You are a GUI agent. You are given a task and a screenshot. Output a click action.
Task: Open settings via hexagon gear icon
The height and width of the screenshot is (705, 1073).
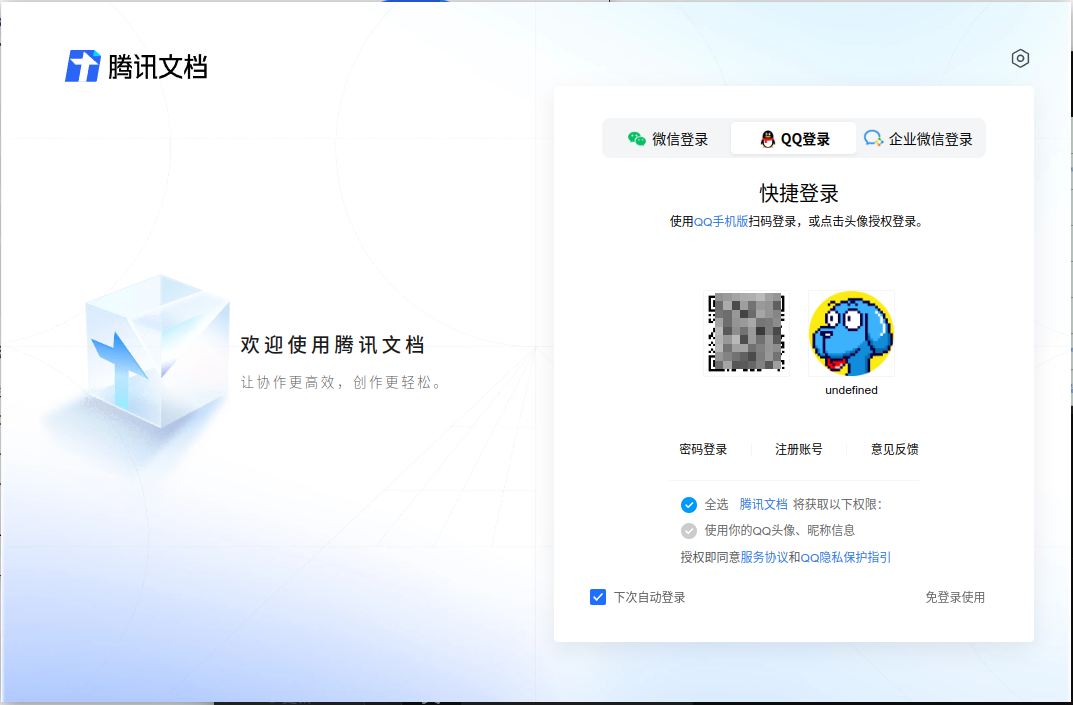click(1020, 58)
